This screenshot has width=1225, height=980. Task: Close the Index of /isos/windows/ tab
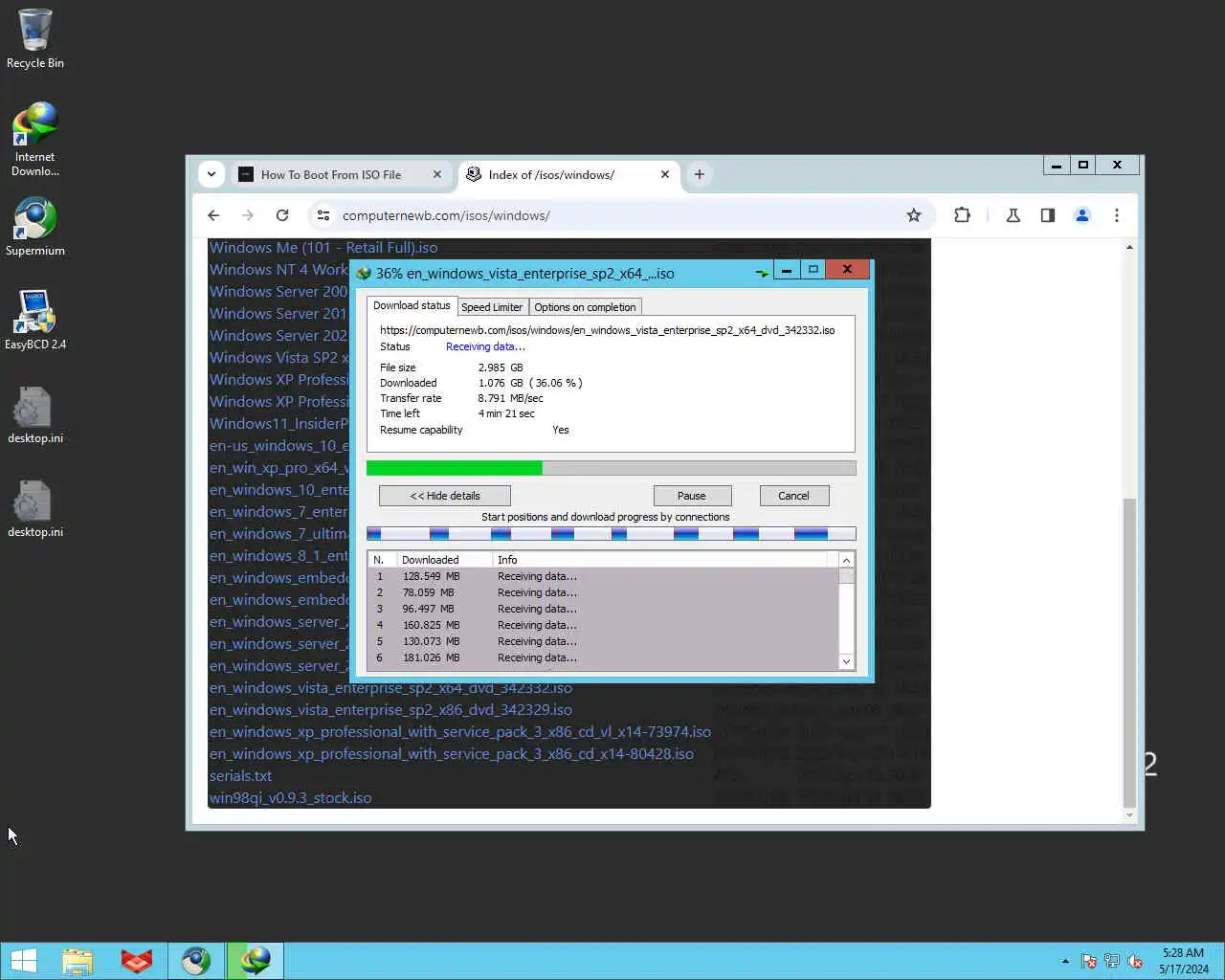[x=665, y=174]
